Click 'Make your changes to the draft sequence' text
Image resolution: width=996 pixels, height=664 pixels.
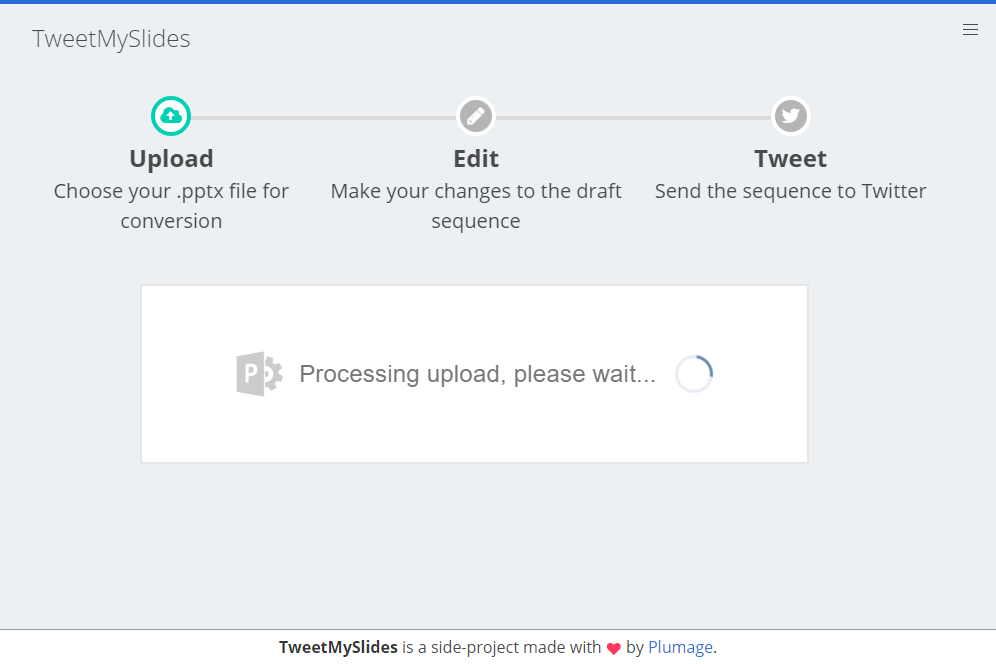tap(476, 206)
